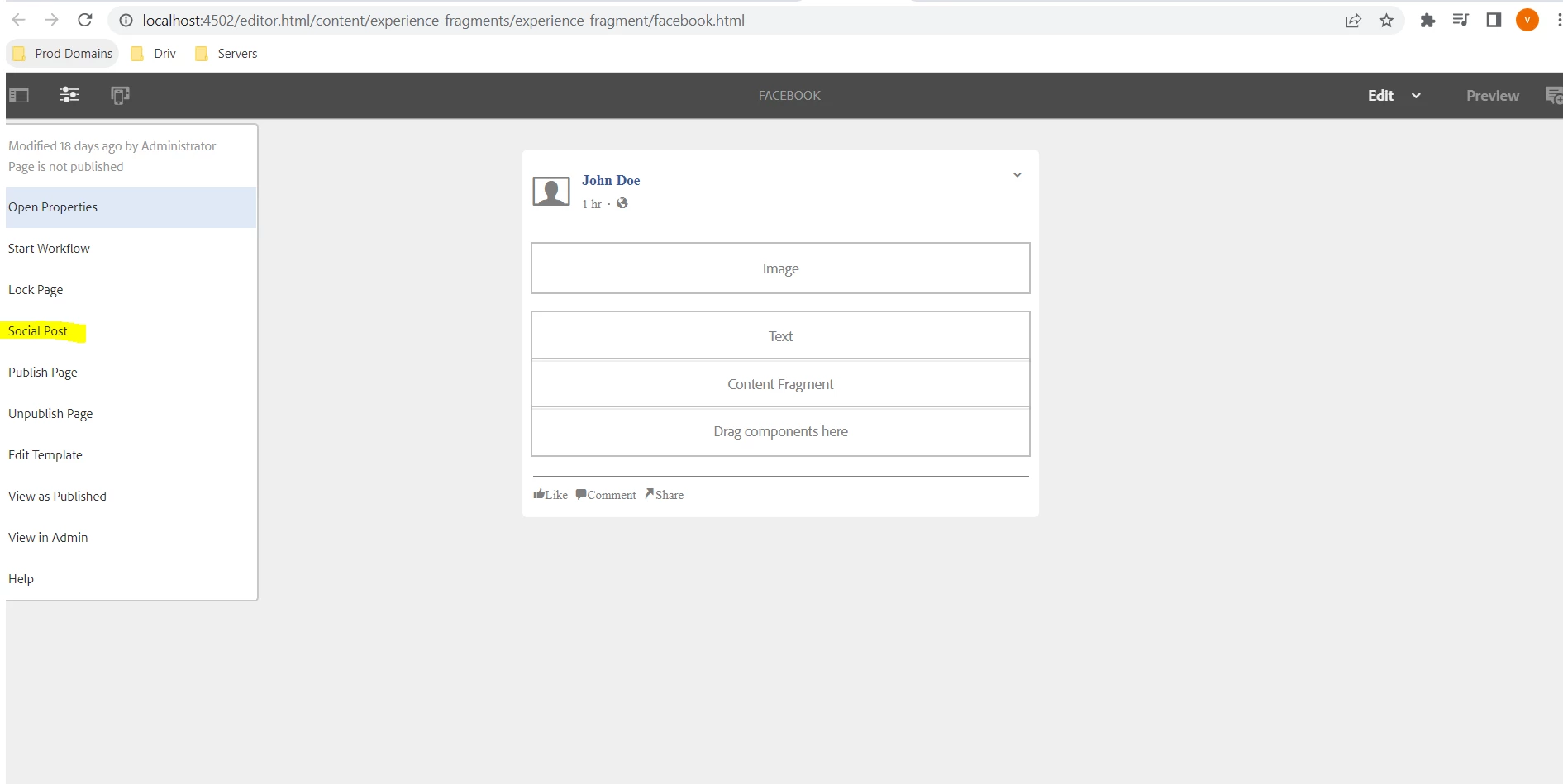Open the page information settings icon
This screenshot has width=1563, height=784.
69,95
